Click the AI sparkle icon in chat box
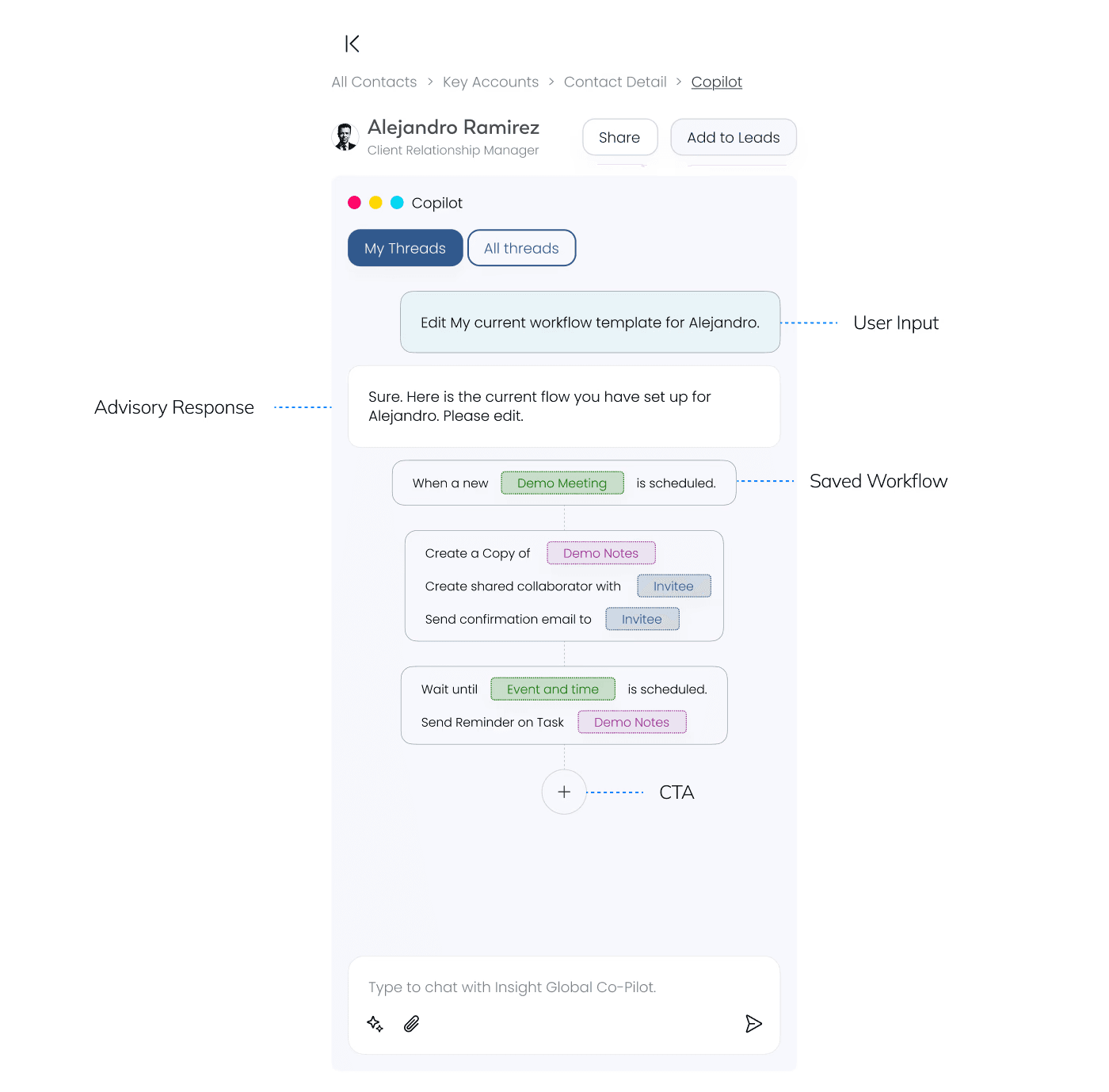The height and width of the screenshot is (1092, 1109). pos(375,1024)
